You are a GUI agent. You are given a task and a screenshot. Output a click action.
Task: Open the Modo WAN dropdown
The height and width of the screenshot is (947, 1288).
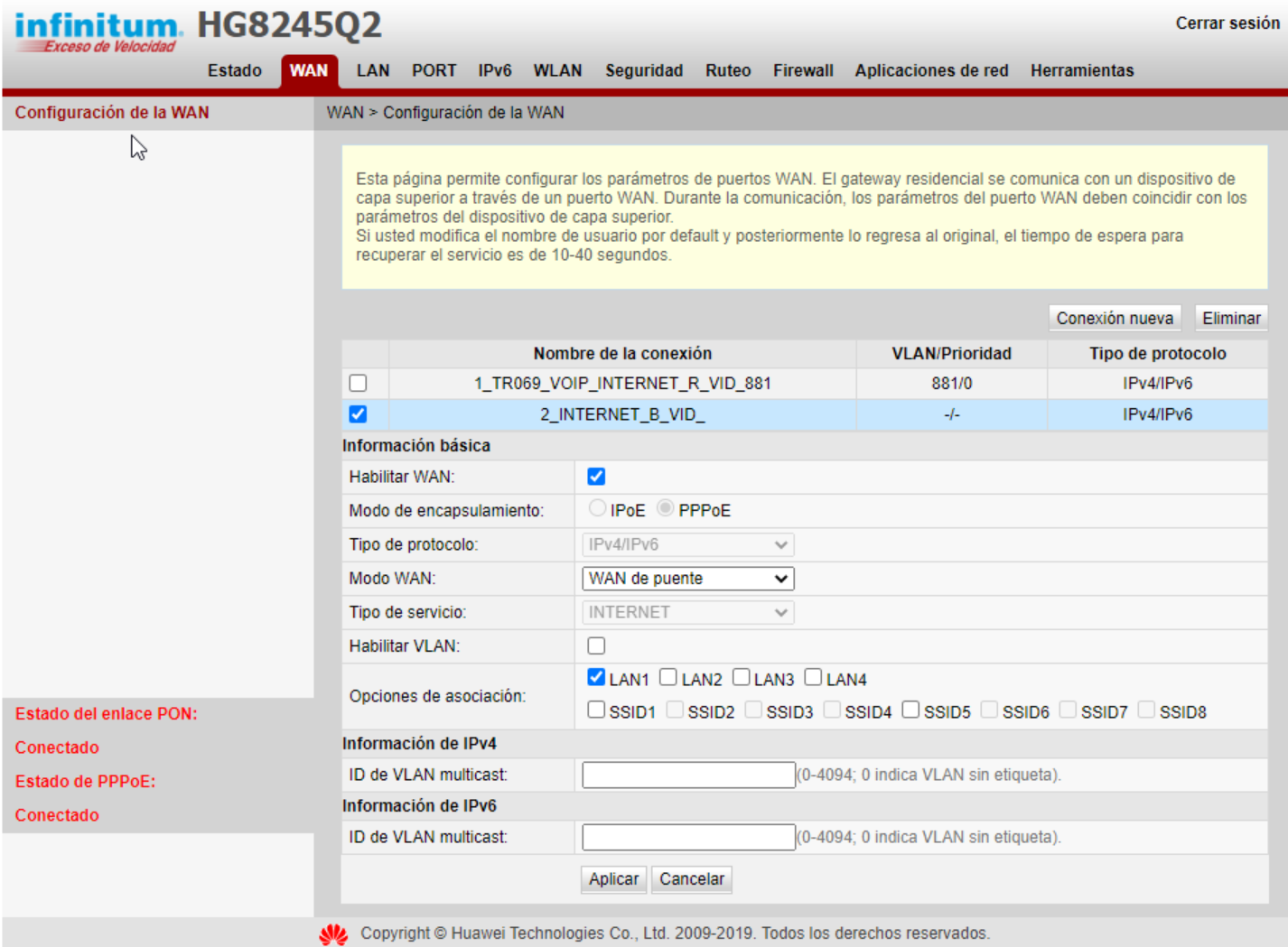click(x=687, y=579)
